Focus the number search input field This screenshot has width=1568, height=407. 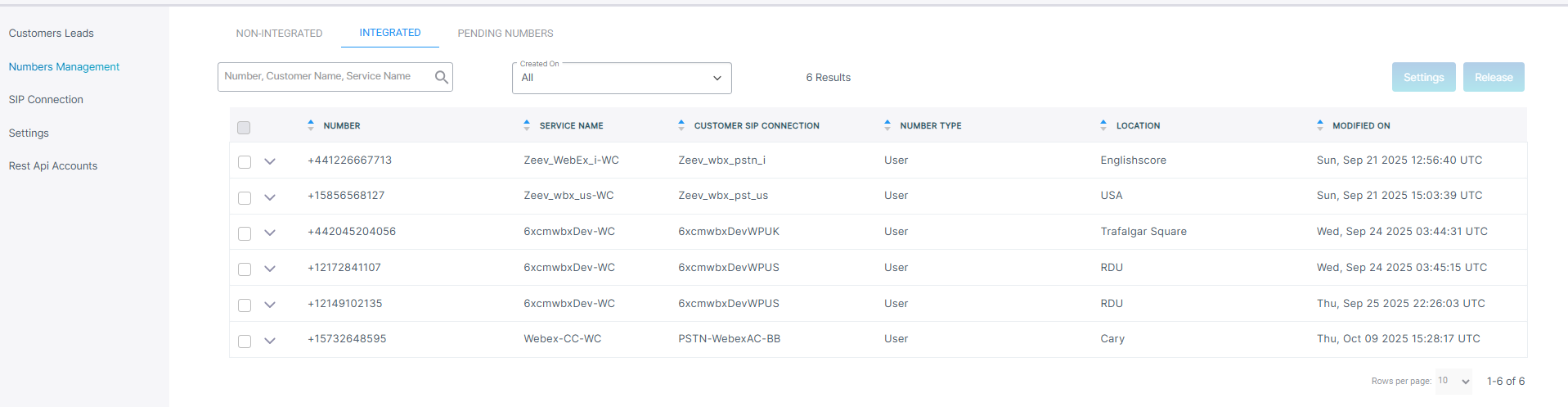[x=326, y=77]
